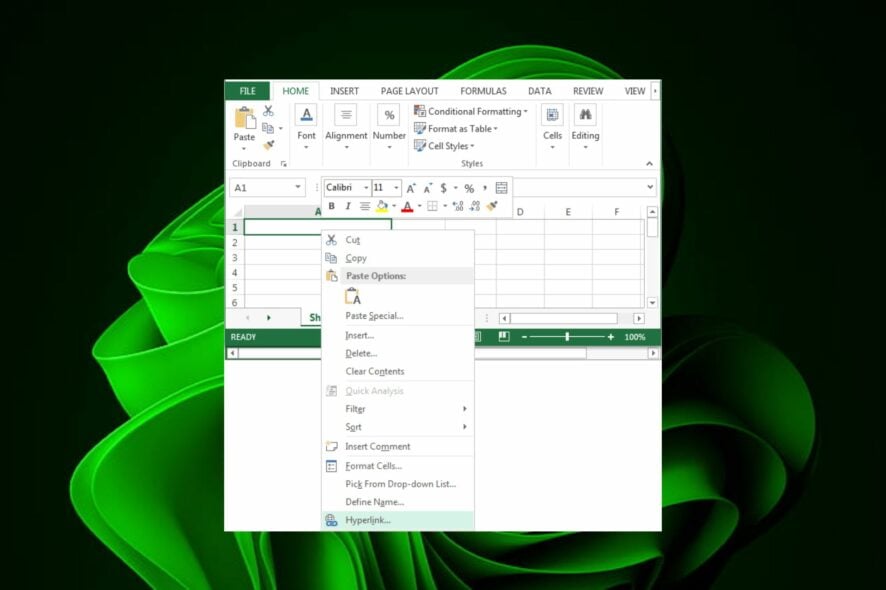This screenshot has width=886, height=590.
Task: Click the vertical scrollbar down arrow
Action: pos(652,302)
